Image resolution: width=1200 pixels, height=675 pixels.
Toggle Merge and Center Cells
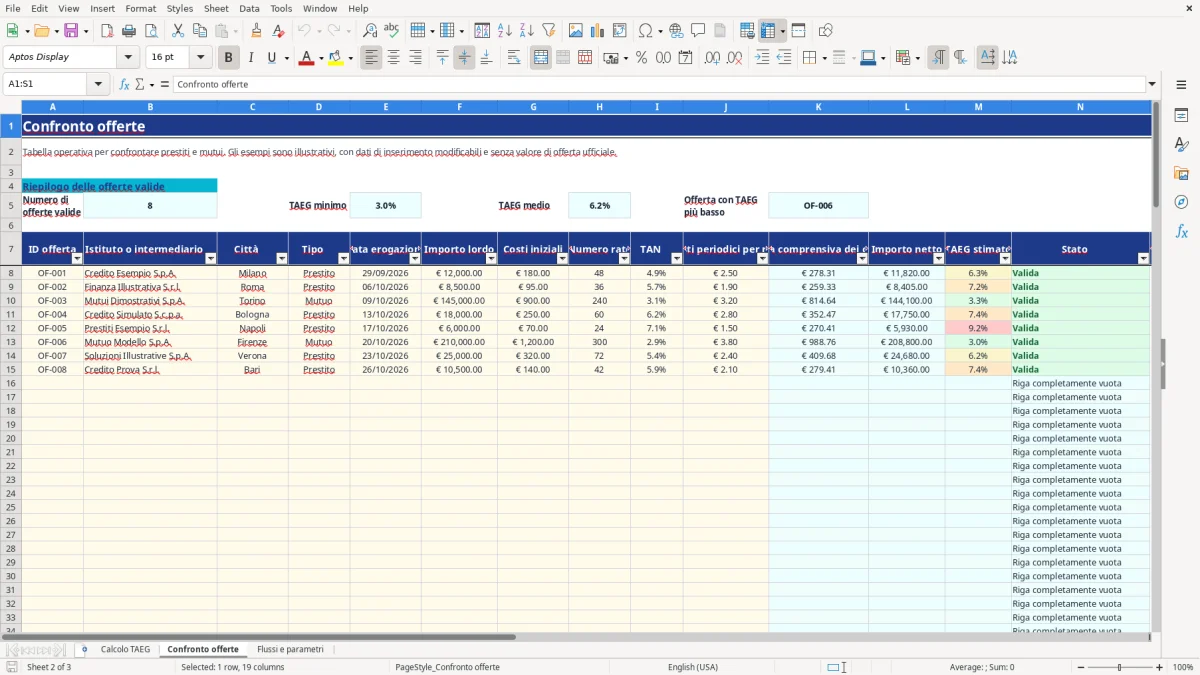pyautogui.click(x=541, y=58)
